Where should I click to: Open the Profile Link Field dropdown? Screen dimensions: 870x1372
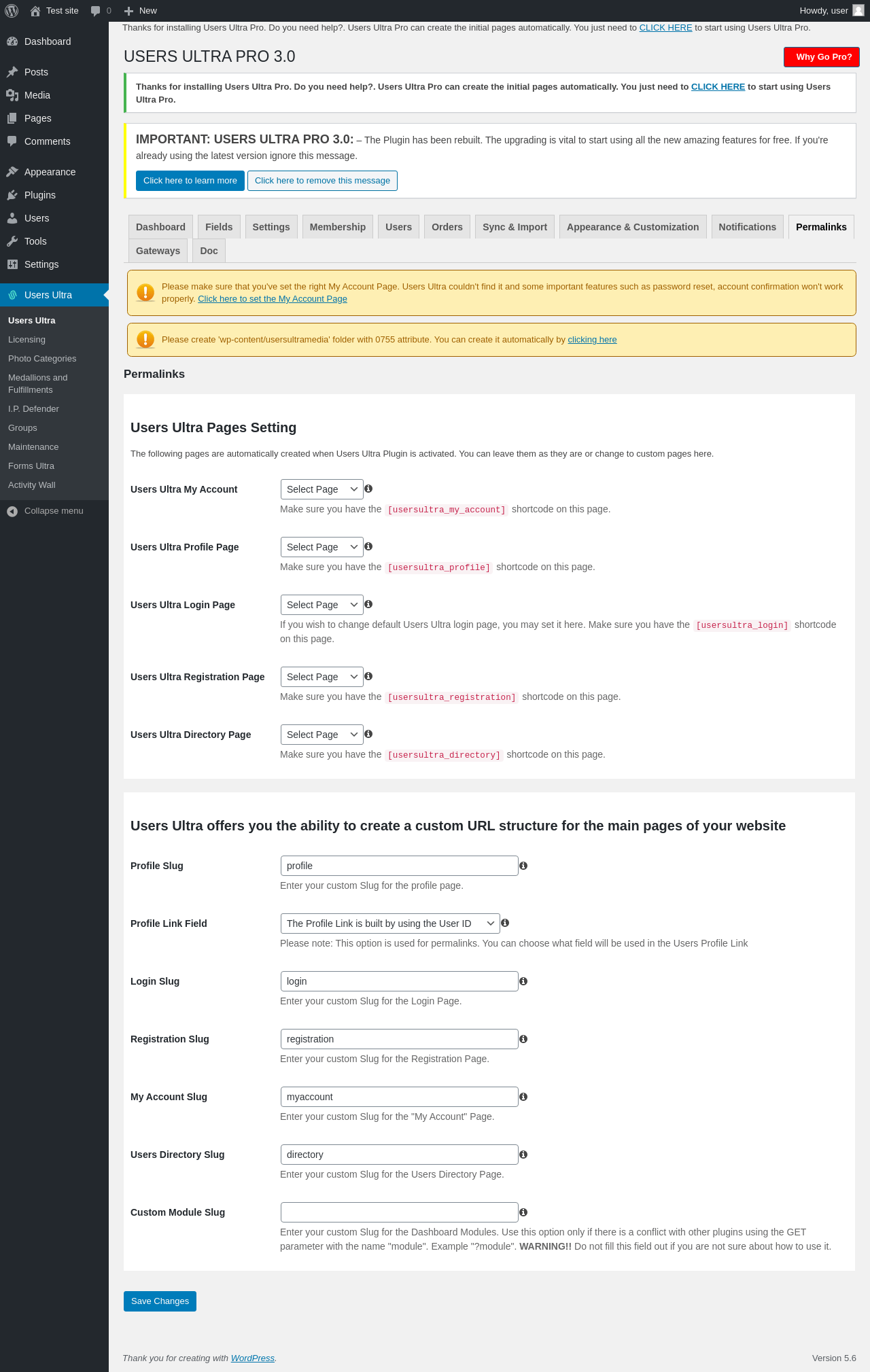[390, 924]
